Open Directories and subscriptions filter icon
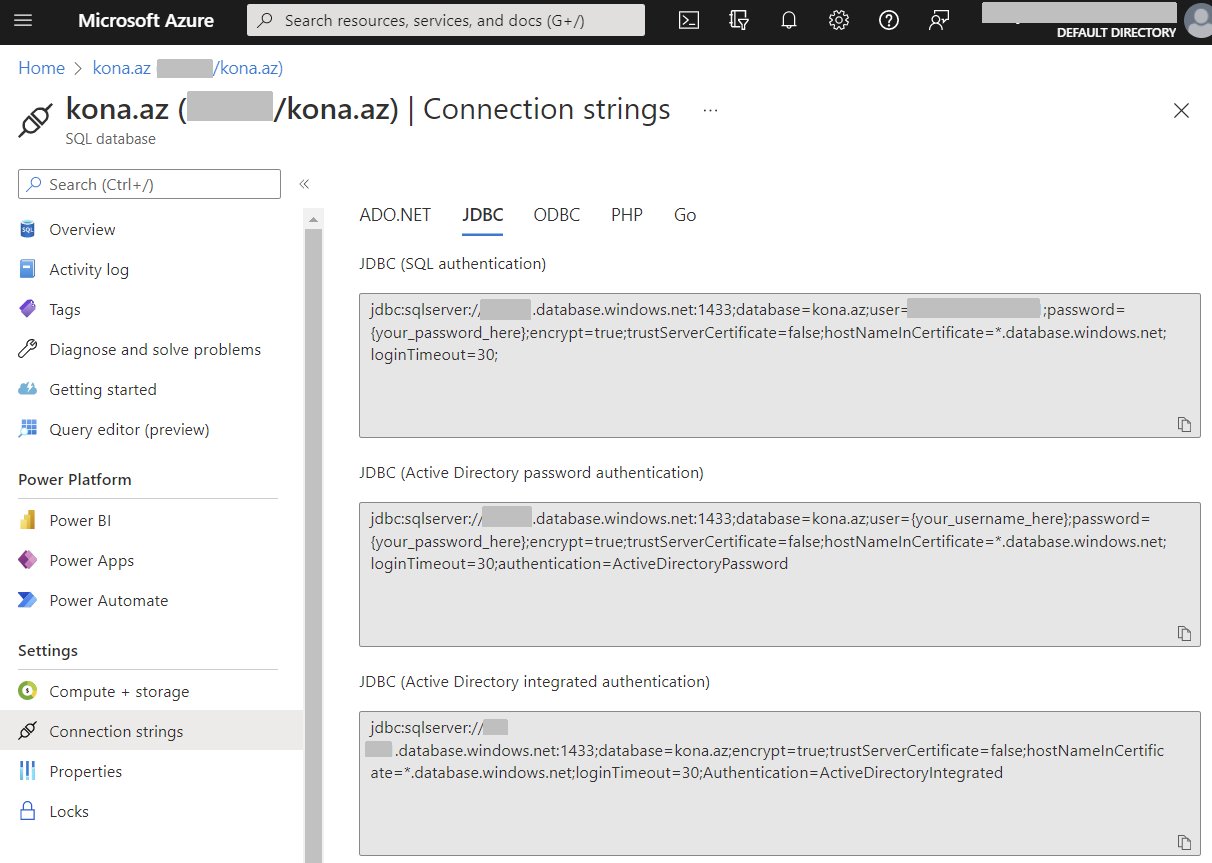This screenshot has height=863, width=1212. [x=739, y=20]
